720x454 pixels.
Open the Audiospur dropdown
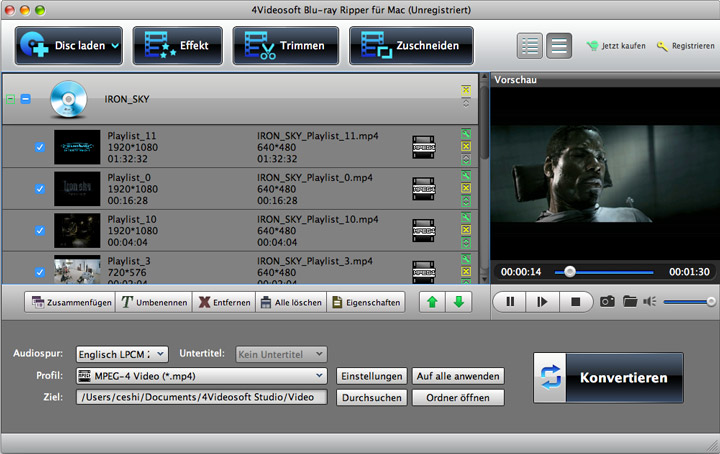click(122, 354)
